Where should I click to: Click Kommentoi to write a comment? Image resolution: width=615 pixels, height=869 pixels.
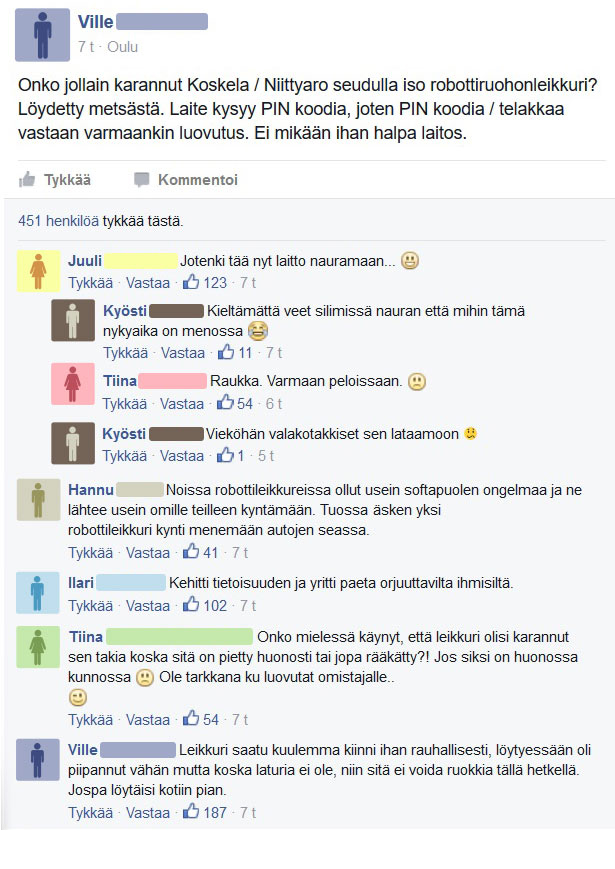pyautogui.click(x=198, y=180)
